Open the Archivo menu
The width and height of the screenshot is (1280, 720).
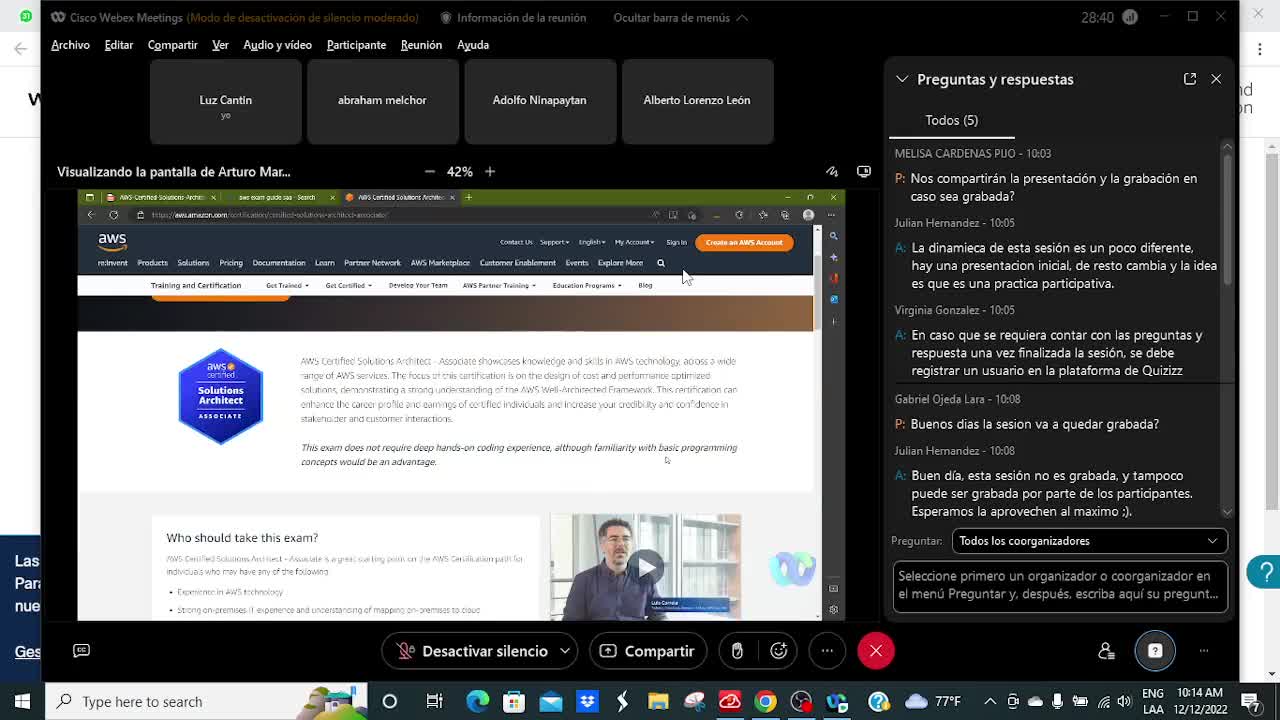pos(70,45)
